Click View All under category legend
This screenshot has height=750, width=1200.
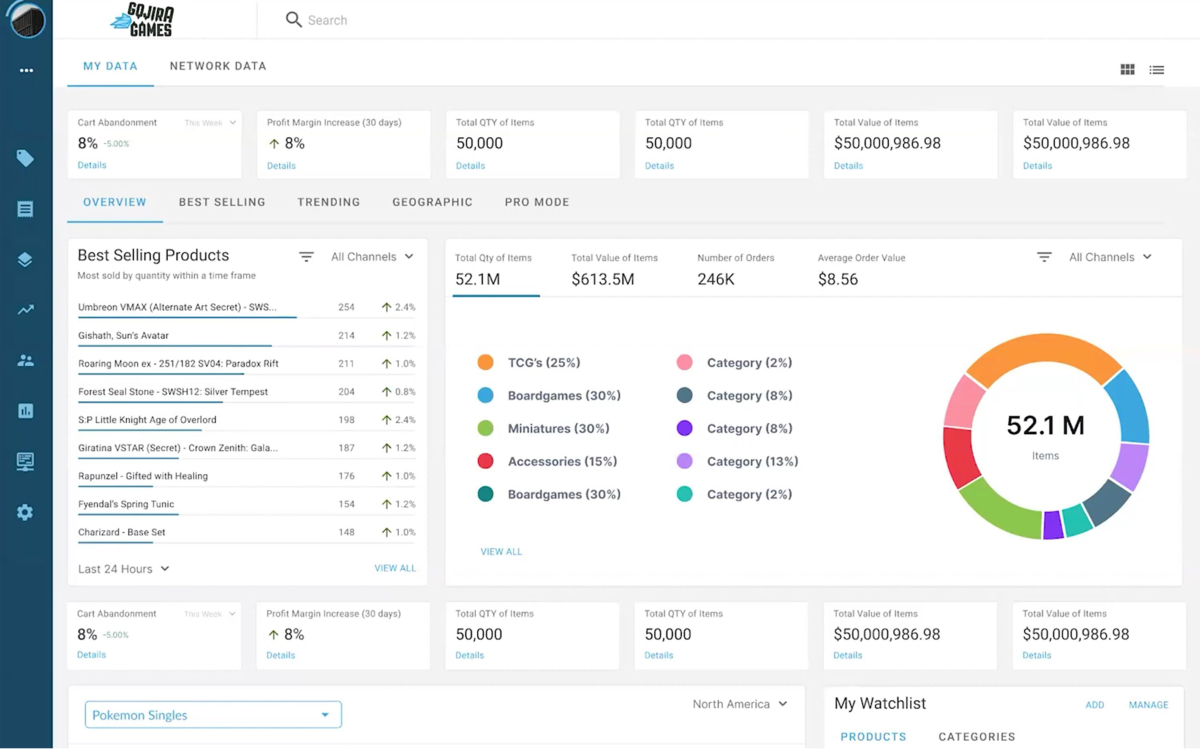[501, 551]
